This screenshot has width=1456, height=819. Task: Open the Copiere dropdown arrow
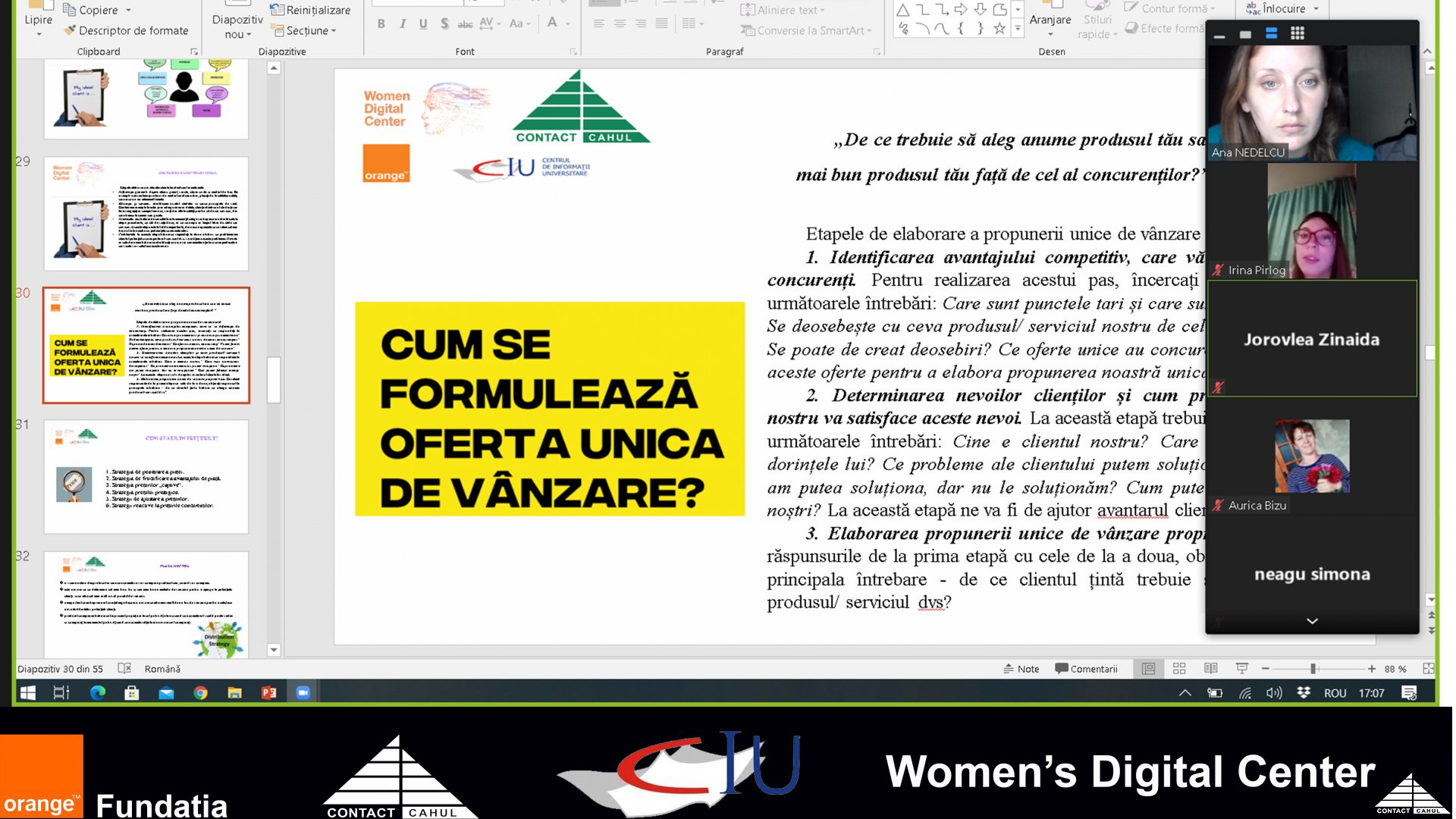coord(128,10)
